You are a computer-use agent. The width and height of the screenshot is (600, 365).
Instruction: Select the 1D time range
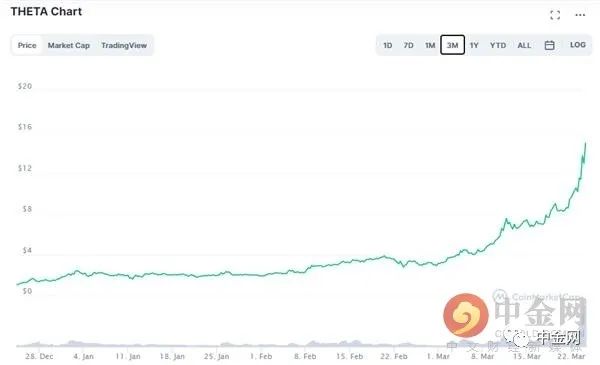point(388,45)
